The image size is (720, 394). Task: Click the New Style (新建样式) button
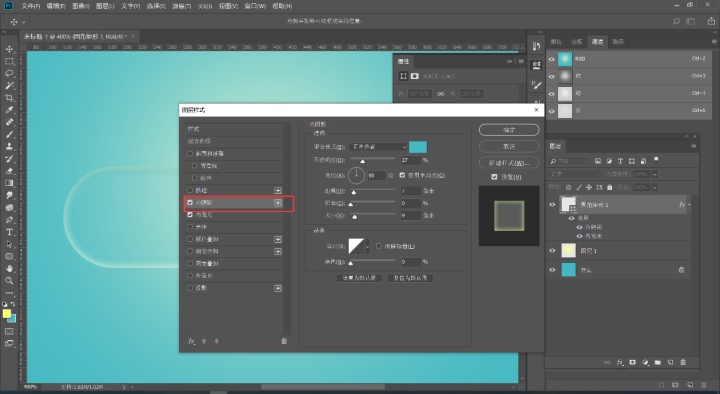pyautogui.click(x=509, y=163)
